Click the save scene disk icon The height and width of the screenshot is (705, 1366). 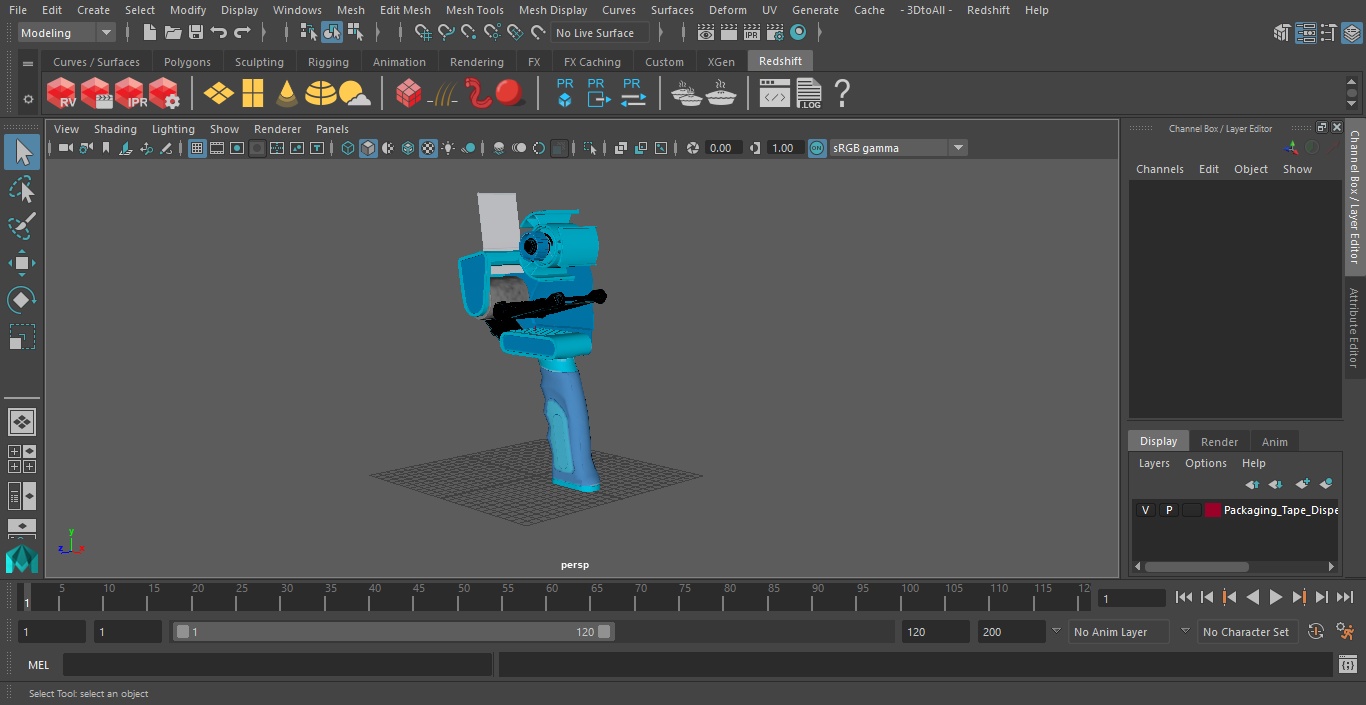click(x=196, y=33)
